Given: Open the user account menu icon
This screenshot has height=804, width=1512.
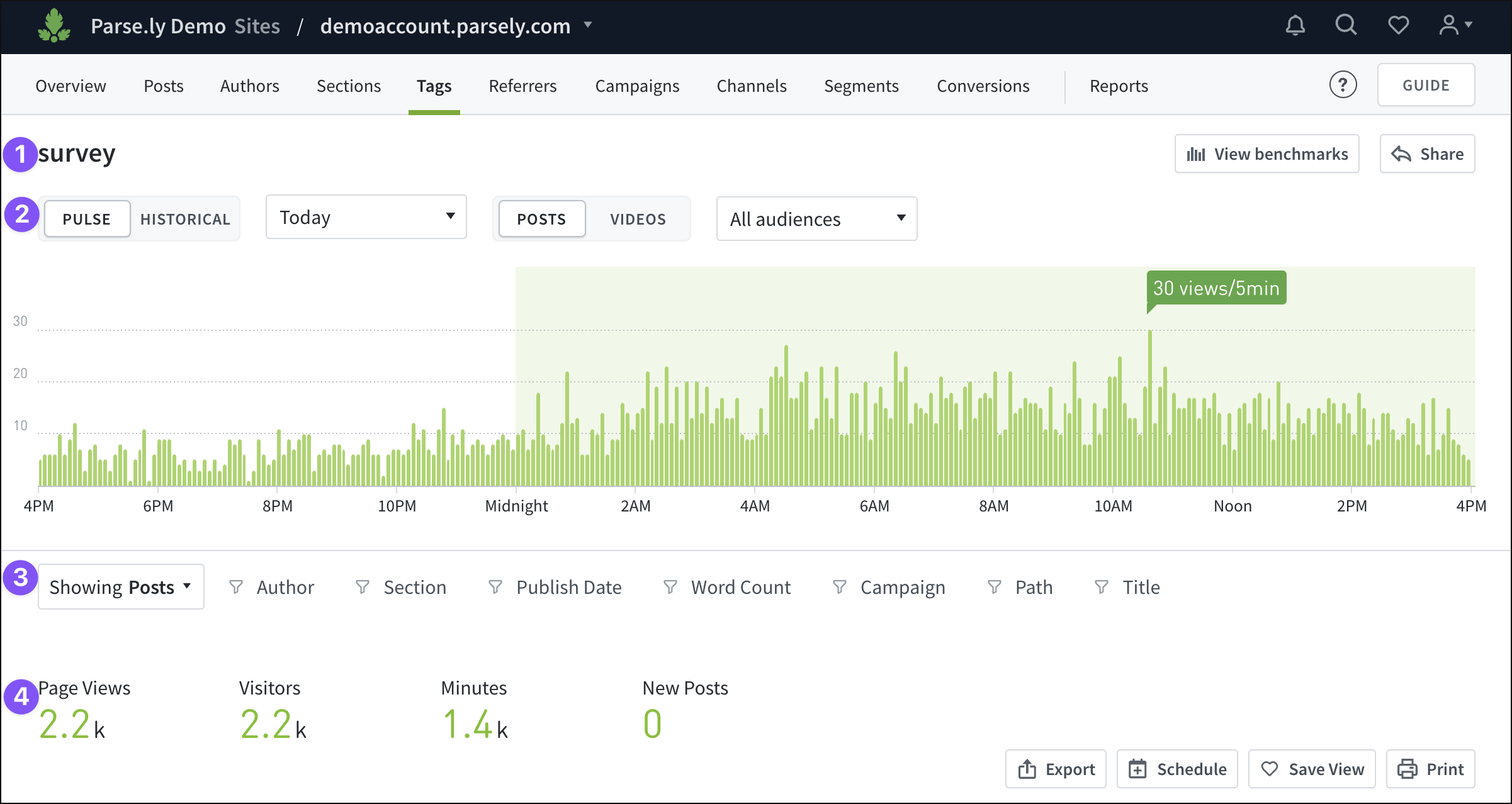Looking at the screenshot, I should (x=1455, y=25).
